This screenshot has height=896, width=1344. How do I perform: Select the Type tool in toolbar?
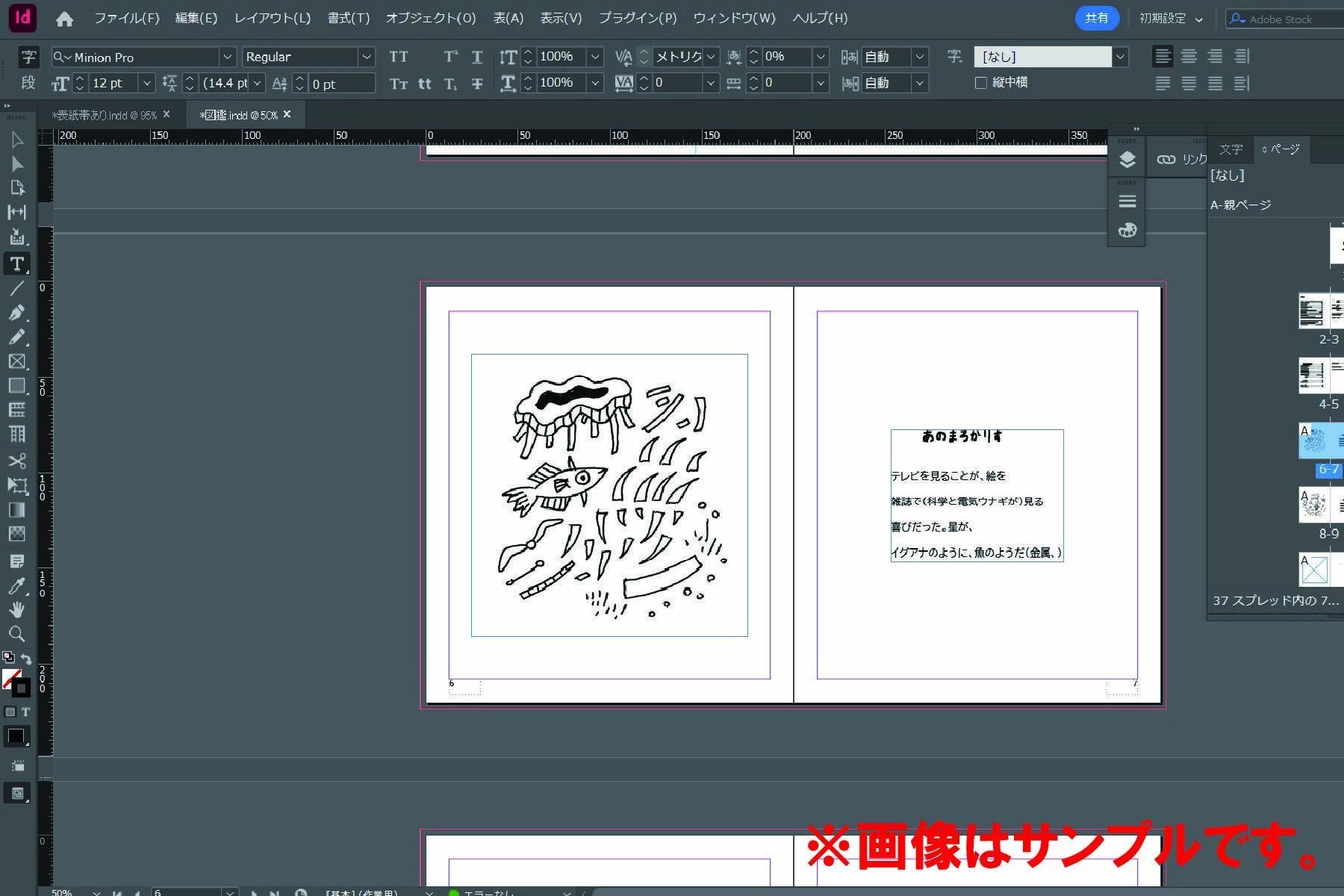pyautogui.click(x=16, y=264)
